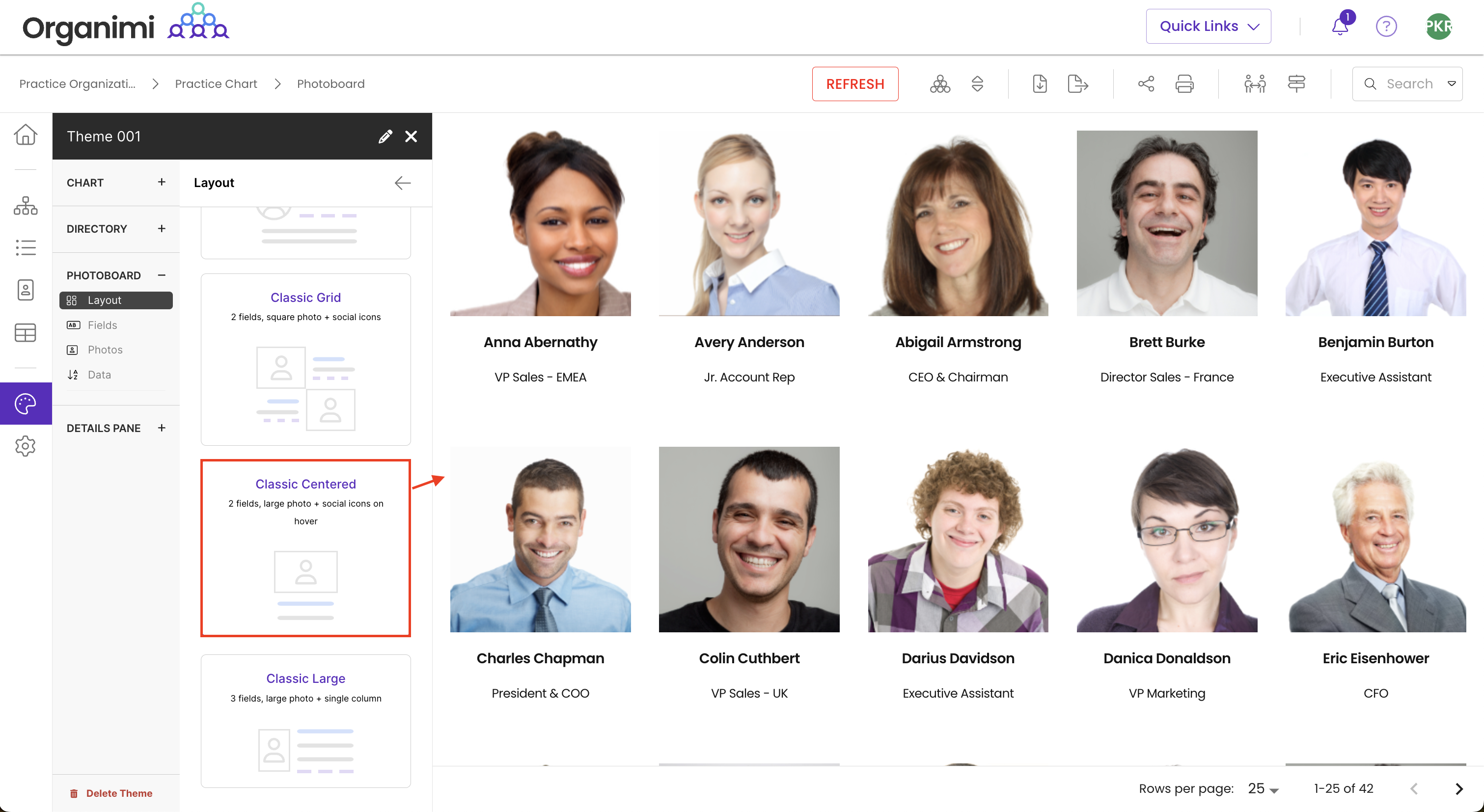The image size is (1484, 812).
Task: Choose the Classic Grid layout card
Action: pyautogui.click(x=305, y=359)
